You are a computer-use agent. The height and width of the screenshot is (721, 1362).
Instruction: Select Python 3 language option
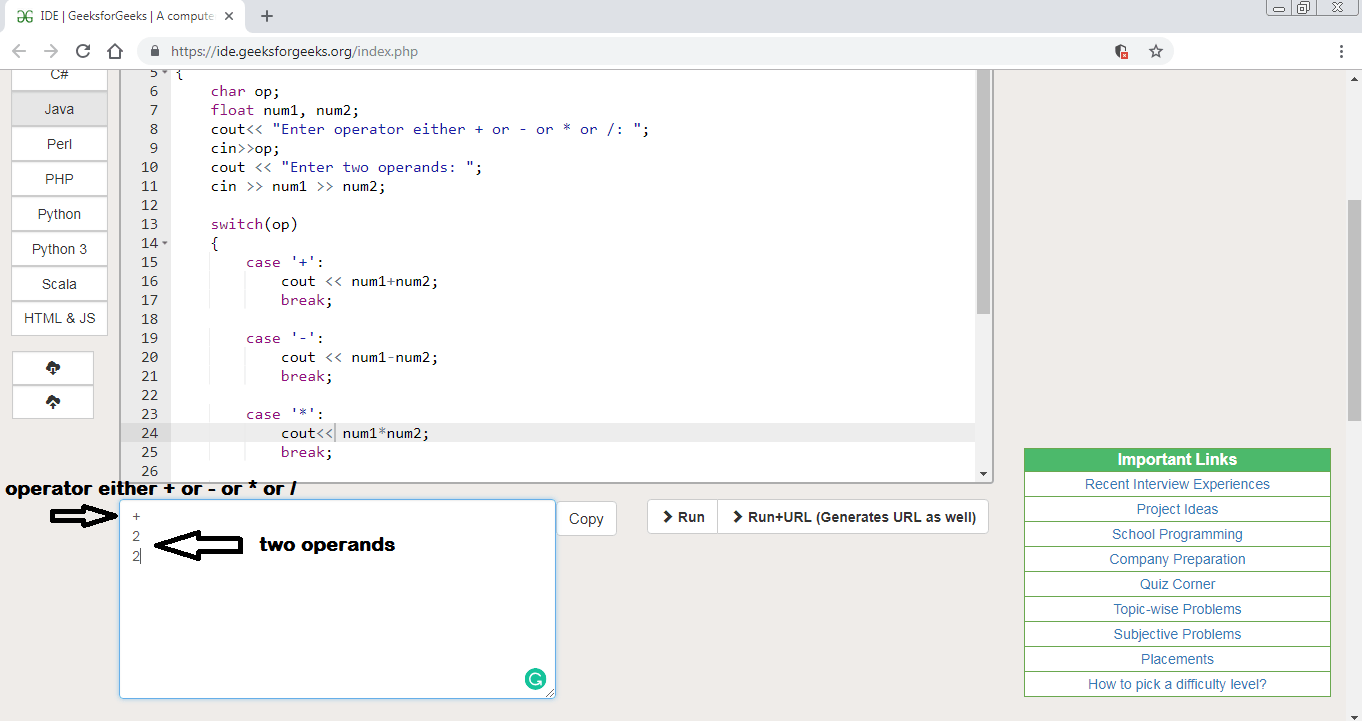[59, 249]
